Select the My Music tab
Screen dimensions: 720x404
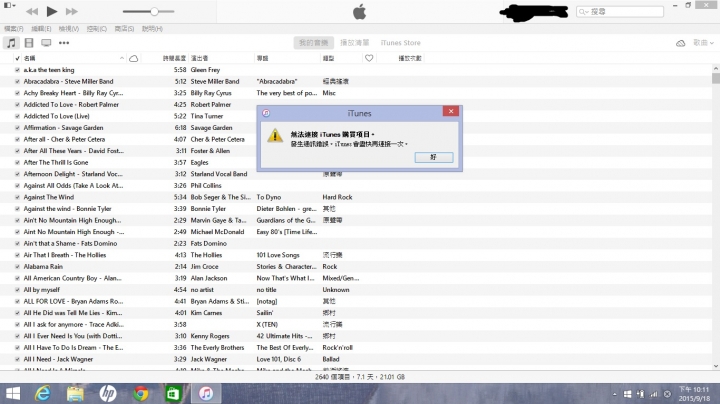[314, 43]
